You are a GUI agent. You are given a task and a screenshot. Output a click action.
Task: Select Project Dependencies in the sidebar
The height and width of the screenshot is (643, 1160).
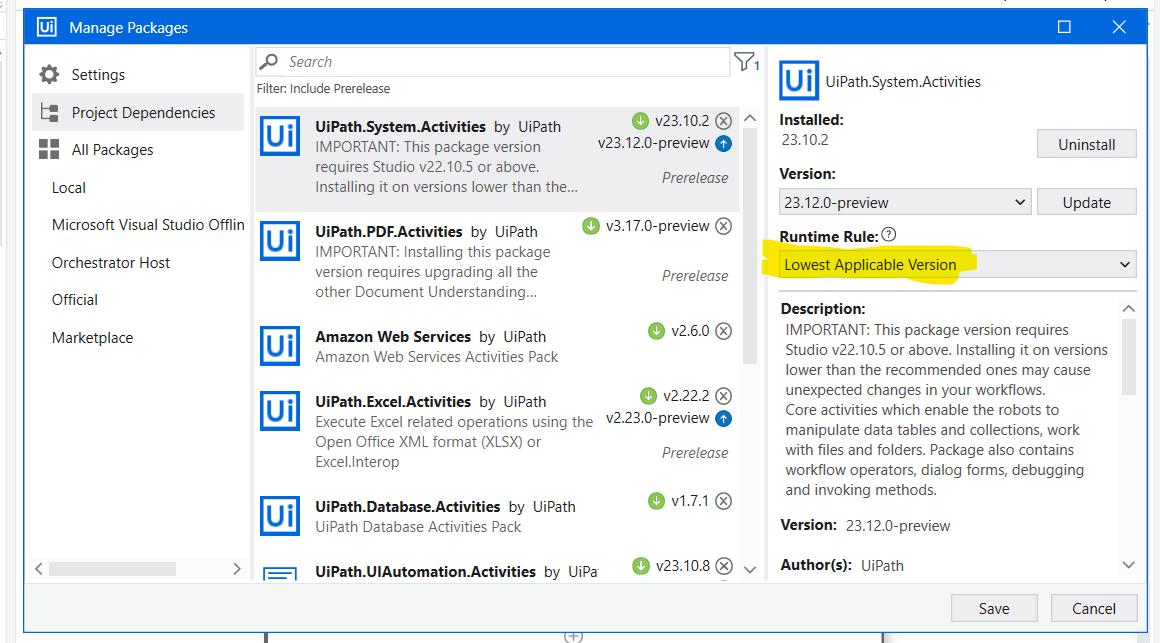138,112
